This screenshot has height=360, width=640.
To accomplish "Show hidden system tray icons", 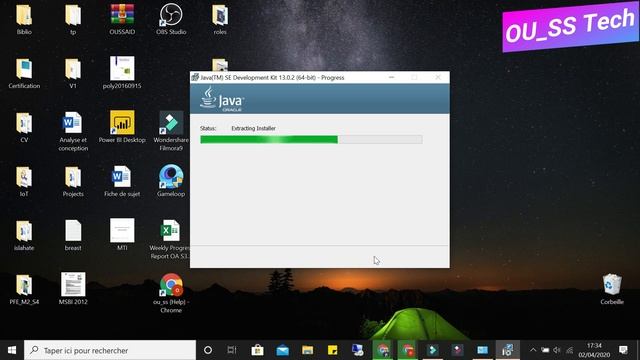I will tap(533, 350).
